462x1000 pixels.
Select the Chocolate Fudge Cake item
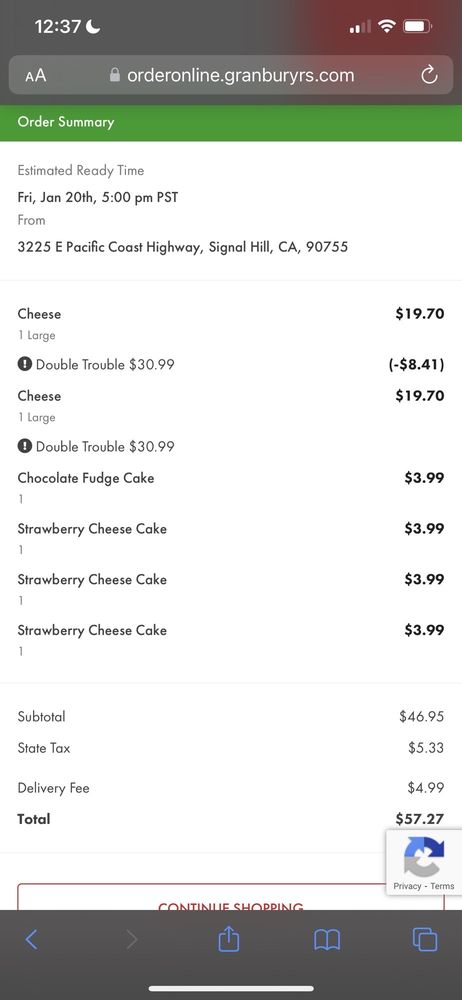(230, 486)
